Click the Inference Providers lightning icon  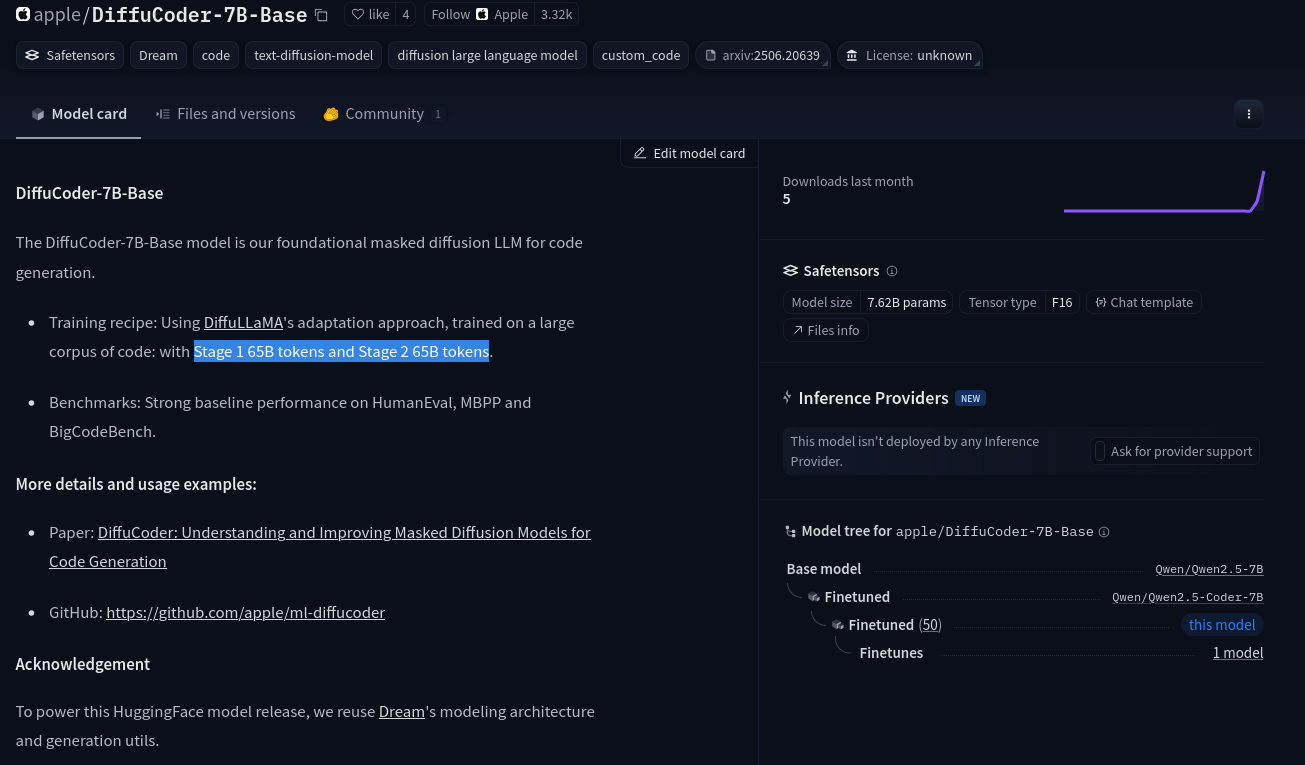point(788,398)
